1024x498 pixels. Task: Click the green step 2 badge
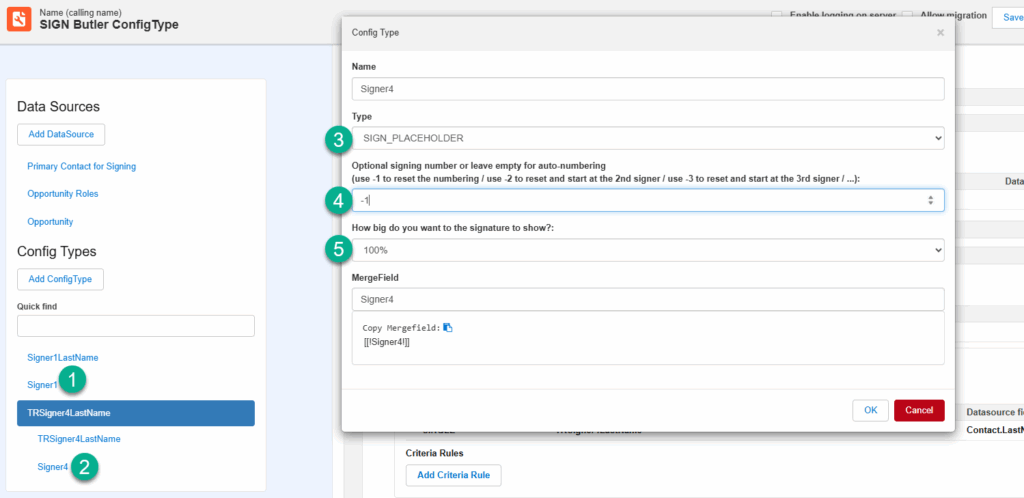[85, 465]
